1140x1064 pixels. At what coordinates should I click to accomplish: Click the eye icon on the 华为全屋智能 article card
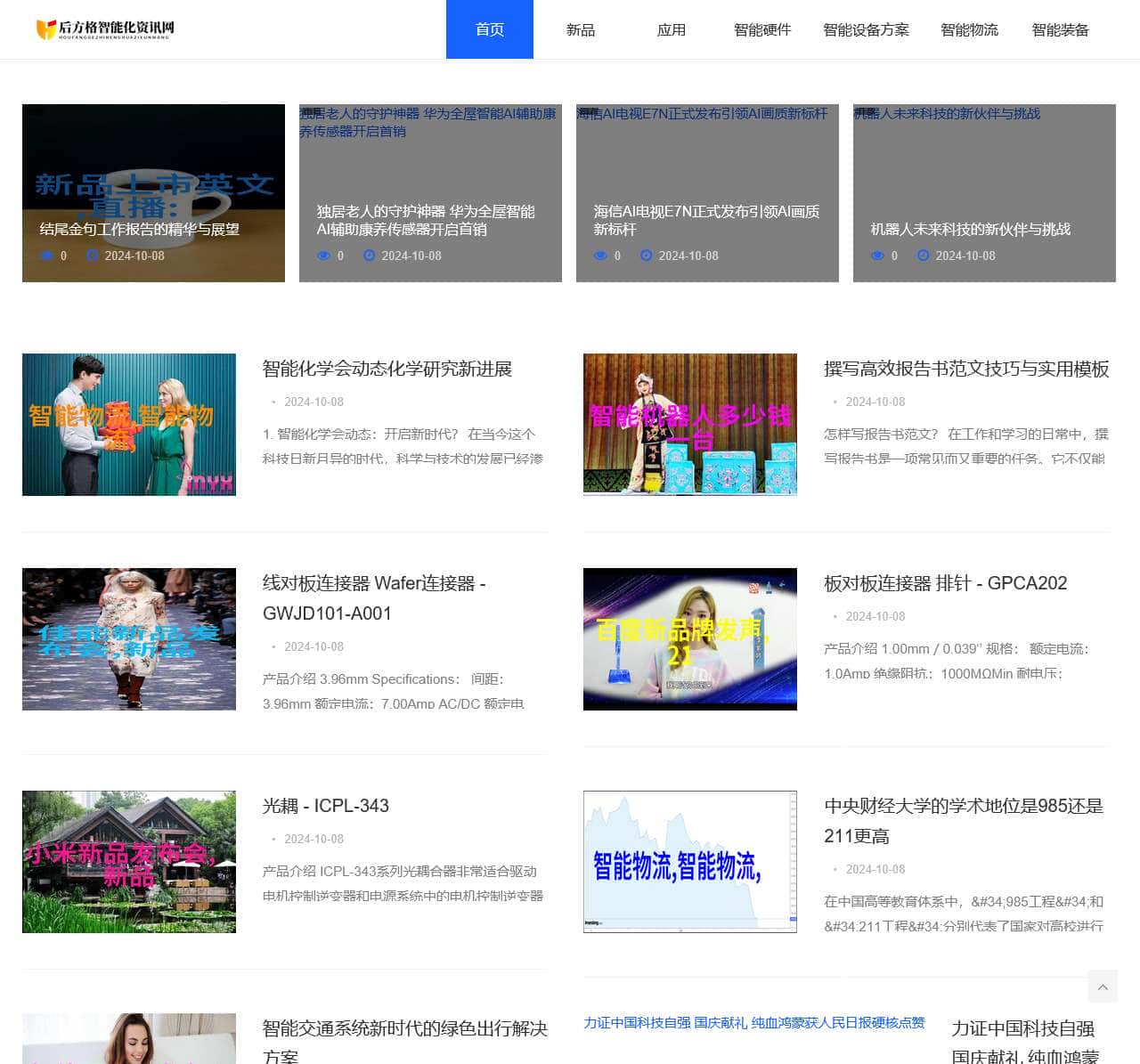click(324, 256)
